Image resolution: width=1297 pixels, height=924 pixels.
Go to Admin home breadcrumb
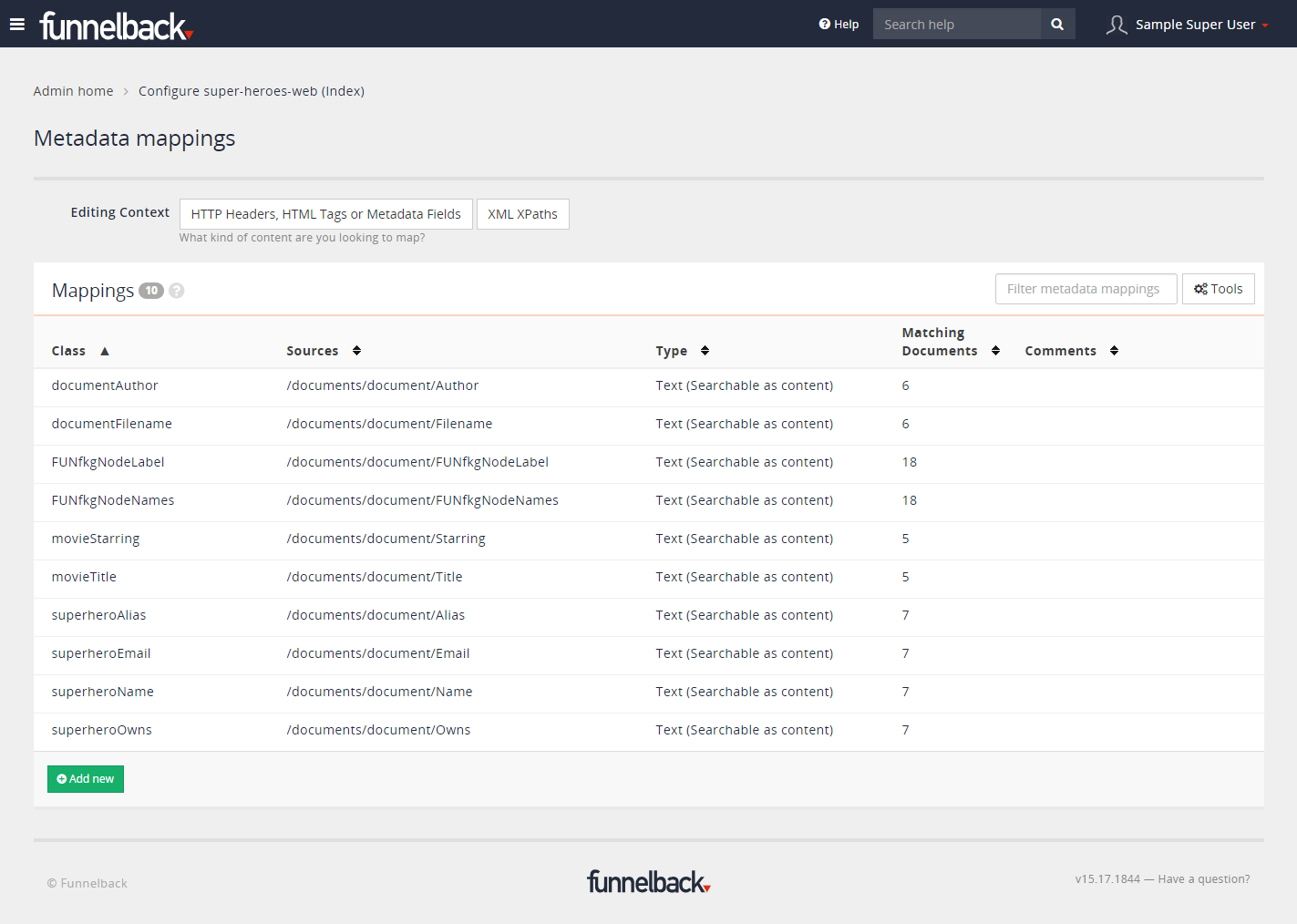coord(73,91)
